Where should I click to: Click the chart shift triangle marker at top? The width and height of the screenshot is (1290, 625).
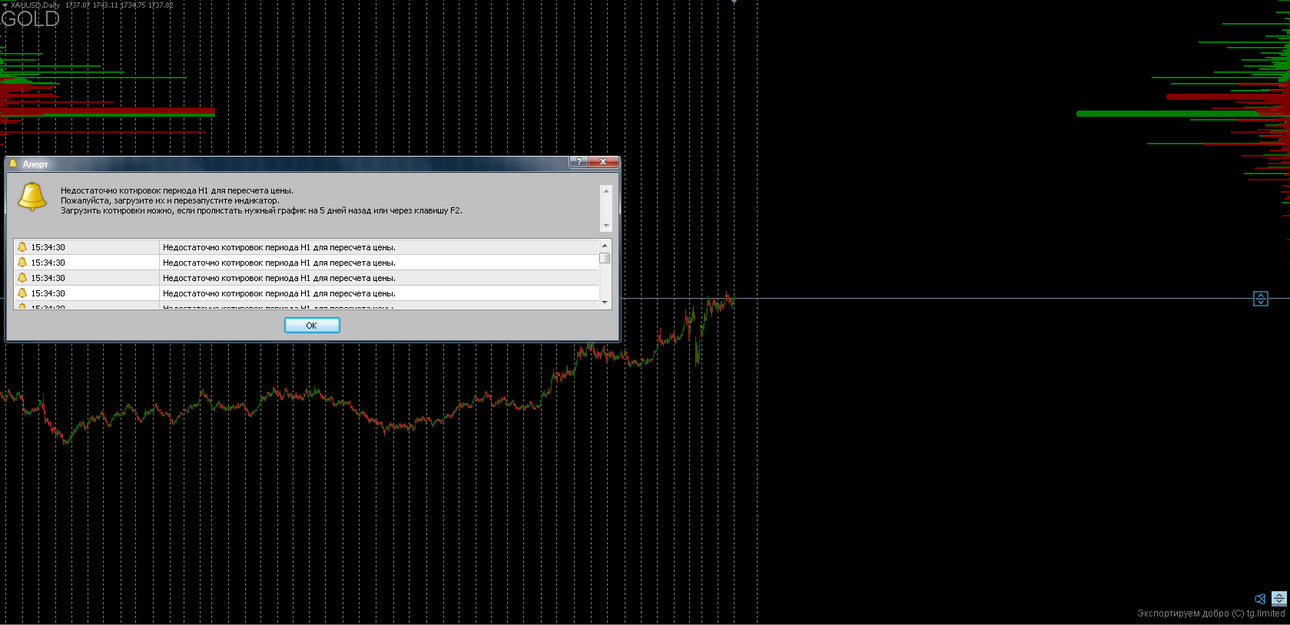pos(734,2)
